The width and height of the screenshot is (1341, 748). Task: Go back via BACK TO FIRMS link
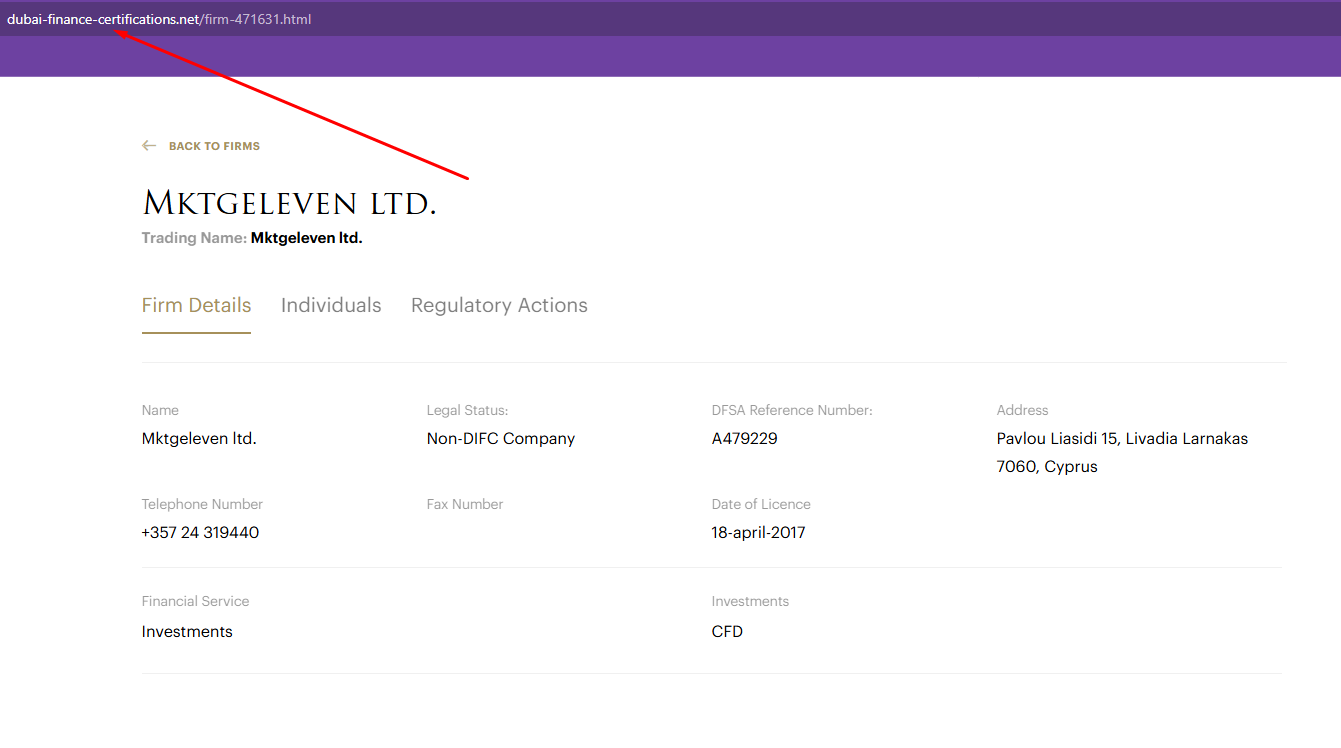tap(214, 146)
